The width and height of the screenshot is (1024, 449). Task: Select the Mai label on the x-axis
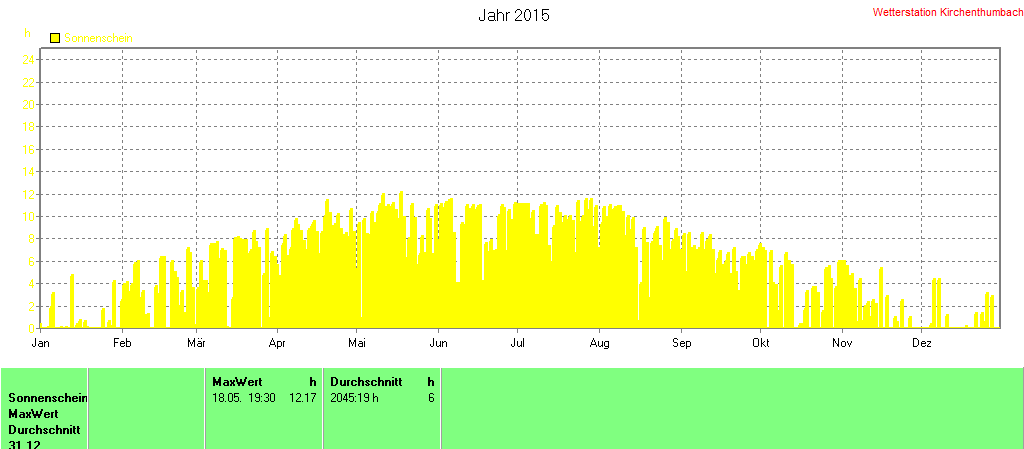click(357, 343)
